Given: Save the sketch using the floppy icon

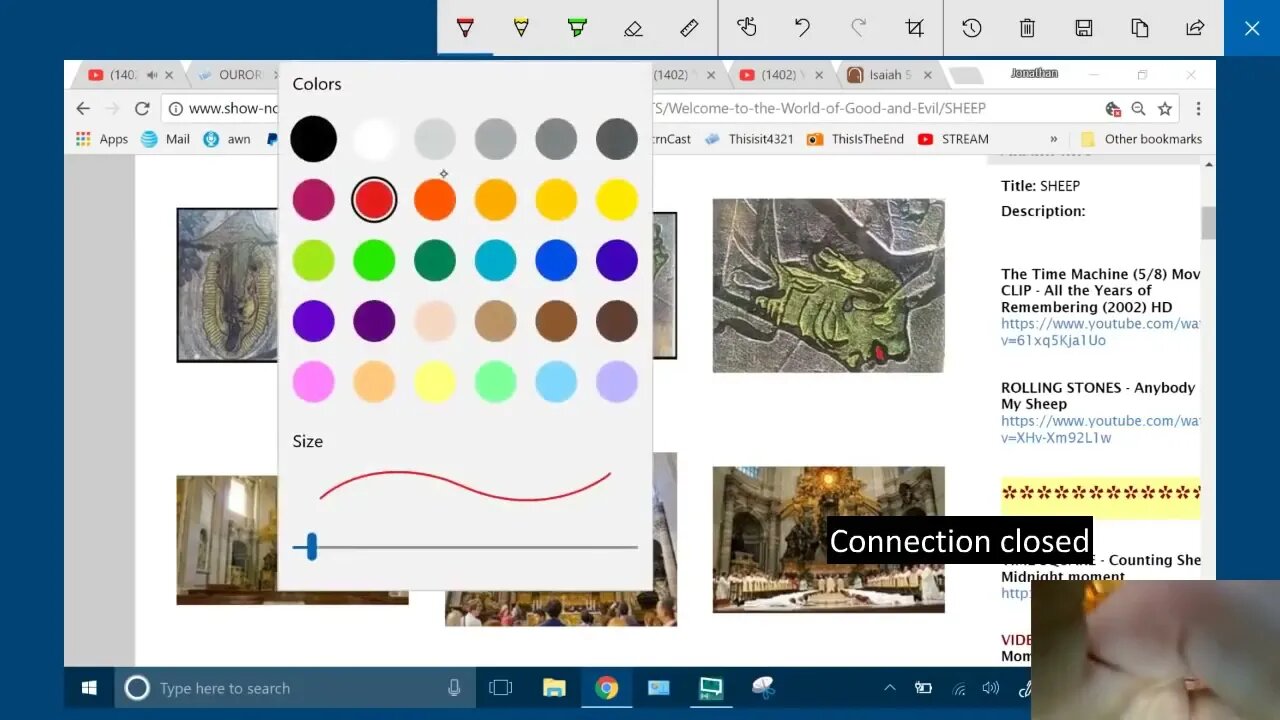Looking at the screenshot, I should click(x=1084, y=28).
